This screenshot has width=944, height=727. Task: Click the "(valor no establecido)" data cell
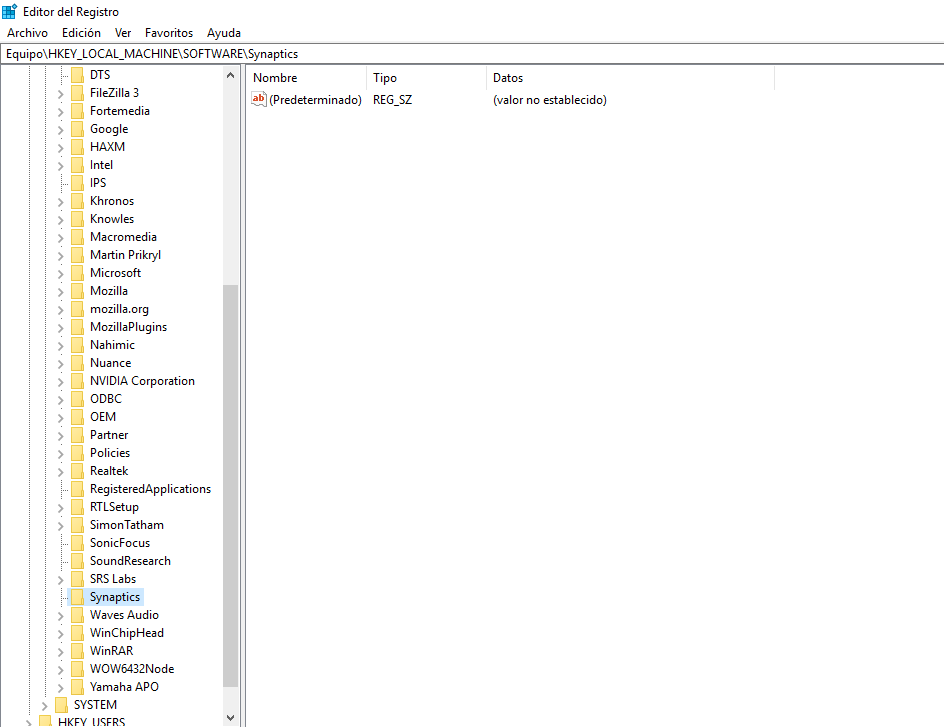click(x=550, y=99)
